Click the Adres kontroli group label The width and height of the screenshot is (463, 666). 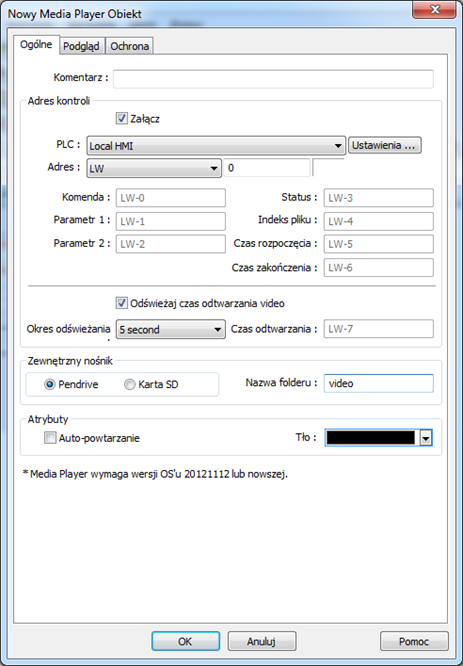pos(59,101)
